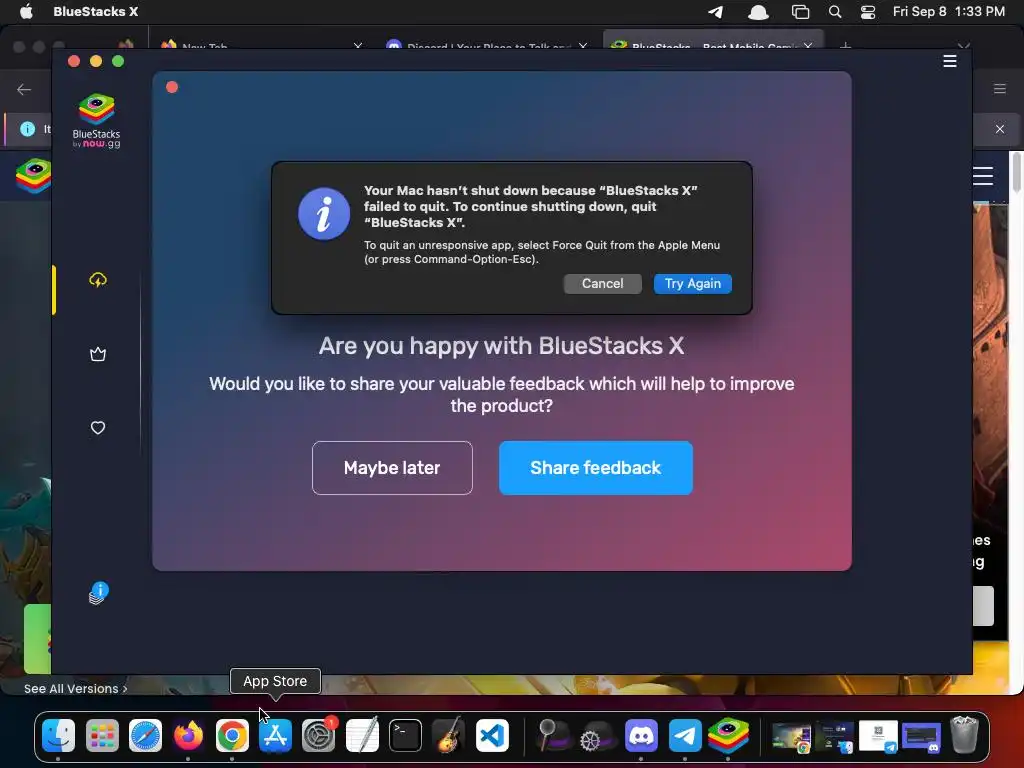Open minimized Discord window in Dock
This screenshot has width=1024, height=768.
[921, 737]
